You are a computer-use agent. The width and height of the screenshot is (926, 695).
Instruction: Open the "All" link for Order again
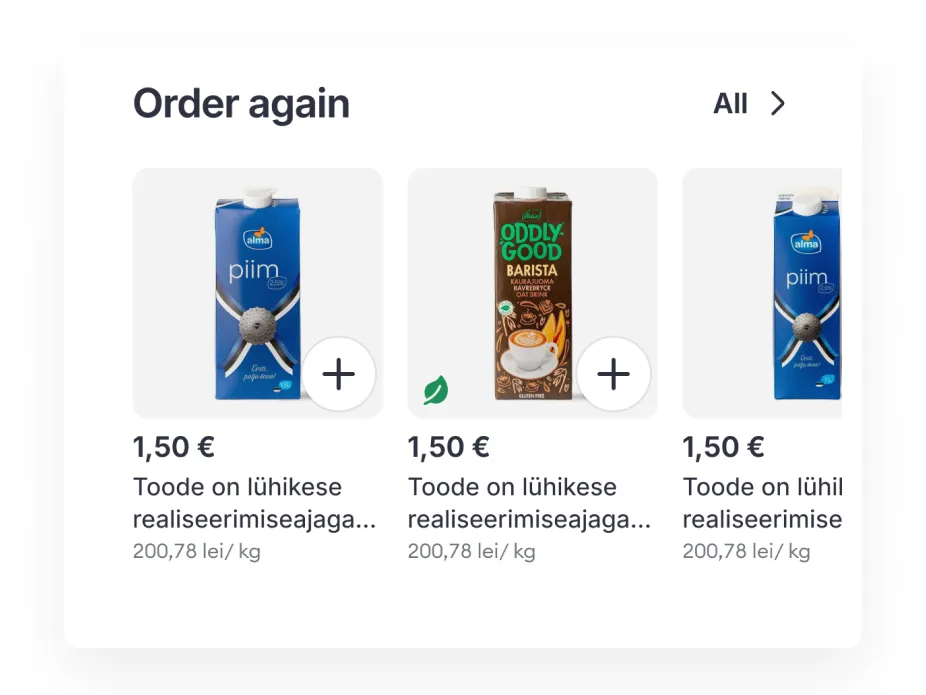[x=730, y=104]
